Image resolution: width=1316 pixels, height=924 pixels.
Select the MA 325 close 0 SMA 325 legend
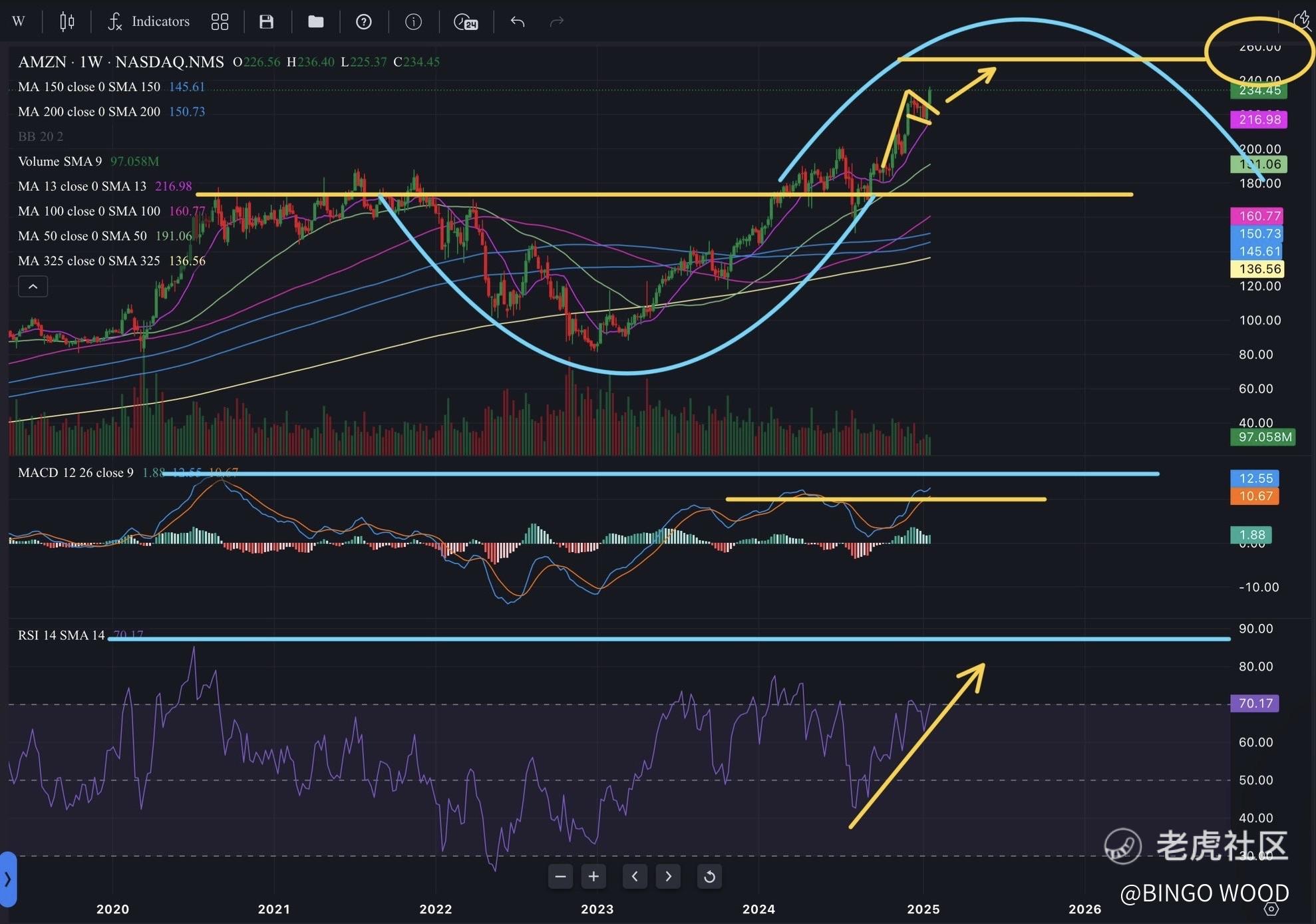[89, 261]
